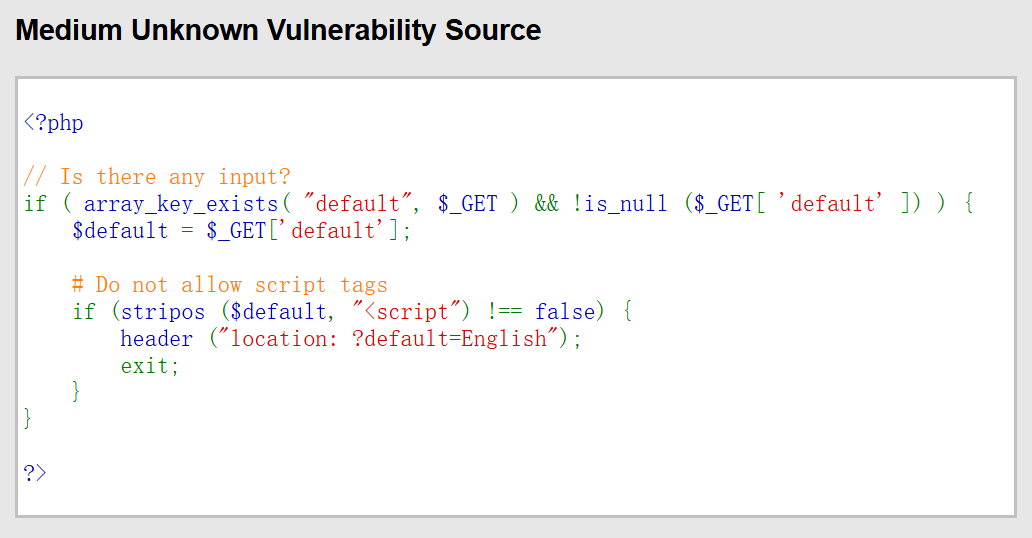Click the !is_null function call
The width and height of the screenshot is (1032, 538).
point(620,204)
